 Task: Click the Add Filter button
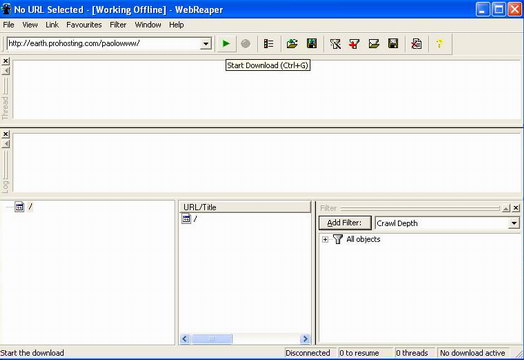345,223
